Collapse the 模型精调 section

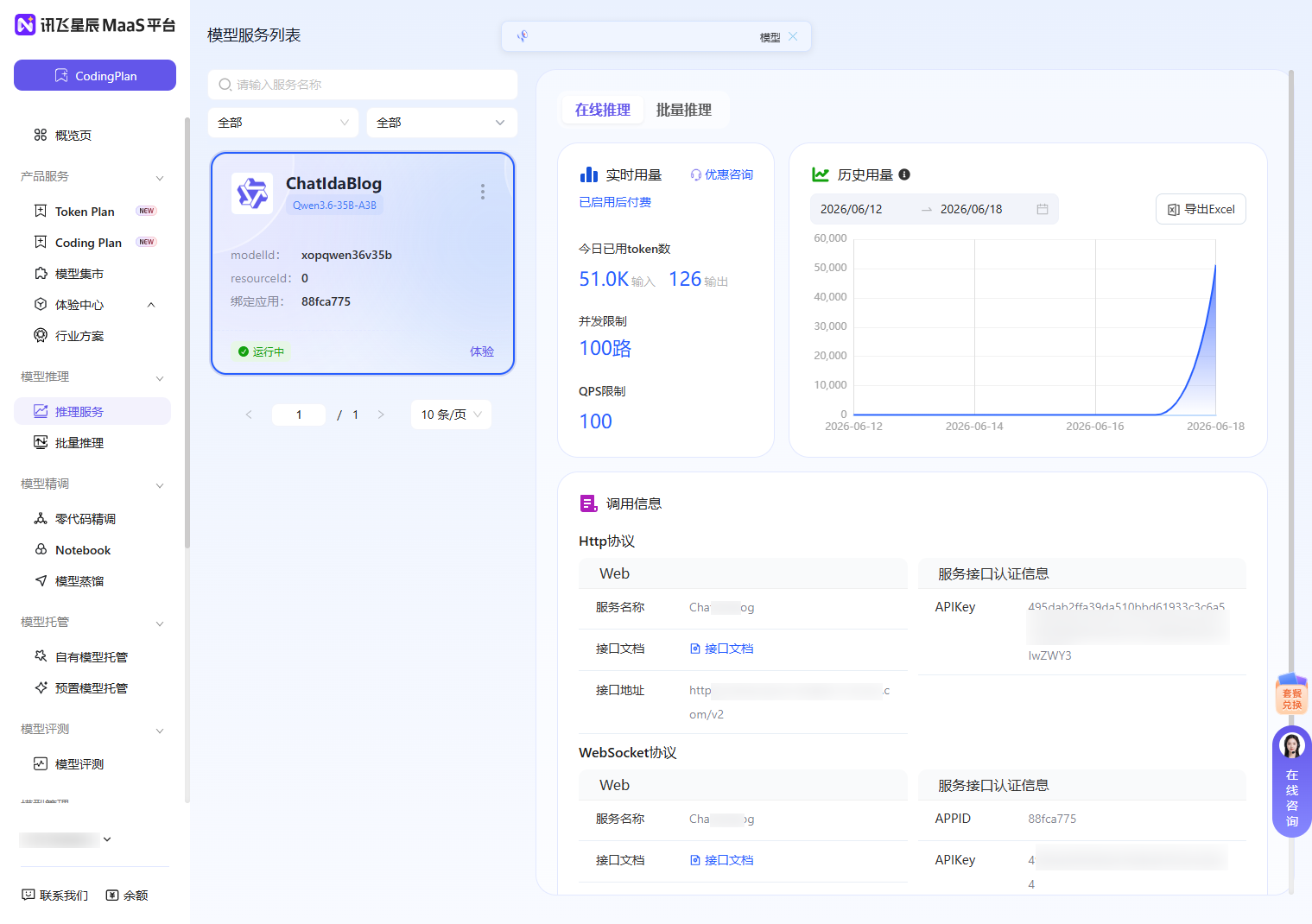[x=160, y=484]
